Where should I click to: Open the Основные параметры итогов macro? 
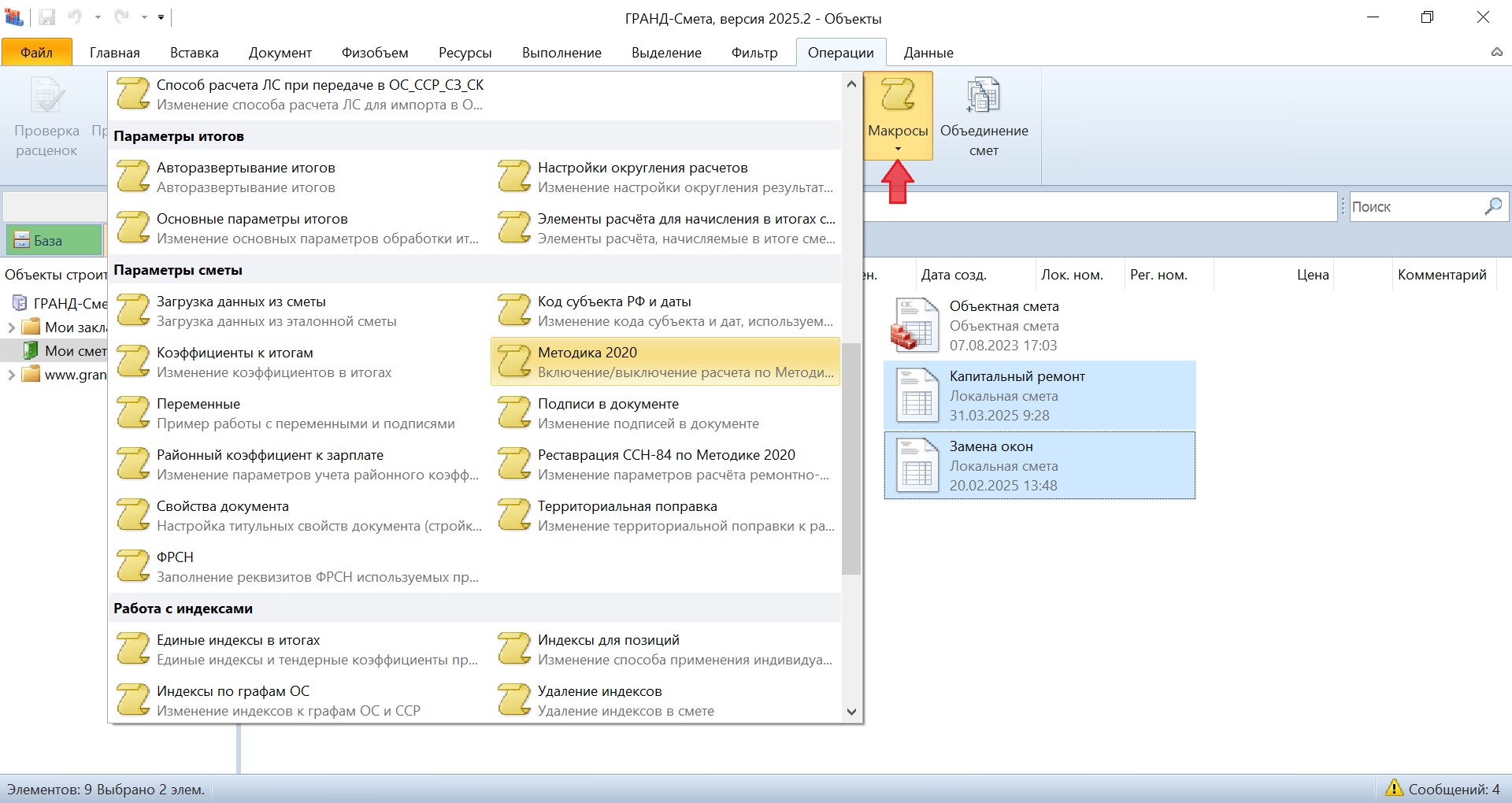pos(299,228)
